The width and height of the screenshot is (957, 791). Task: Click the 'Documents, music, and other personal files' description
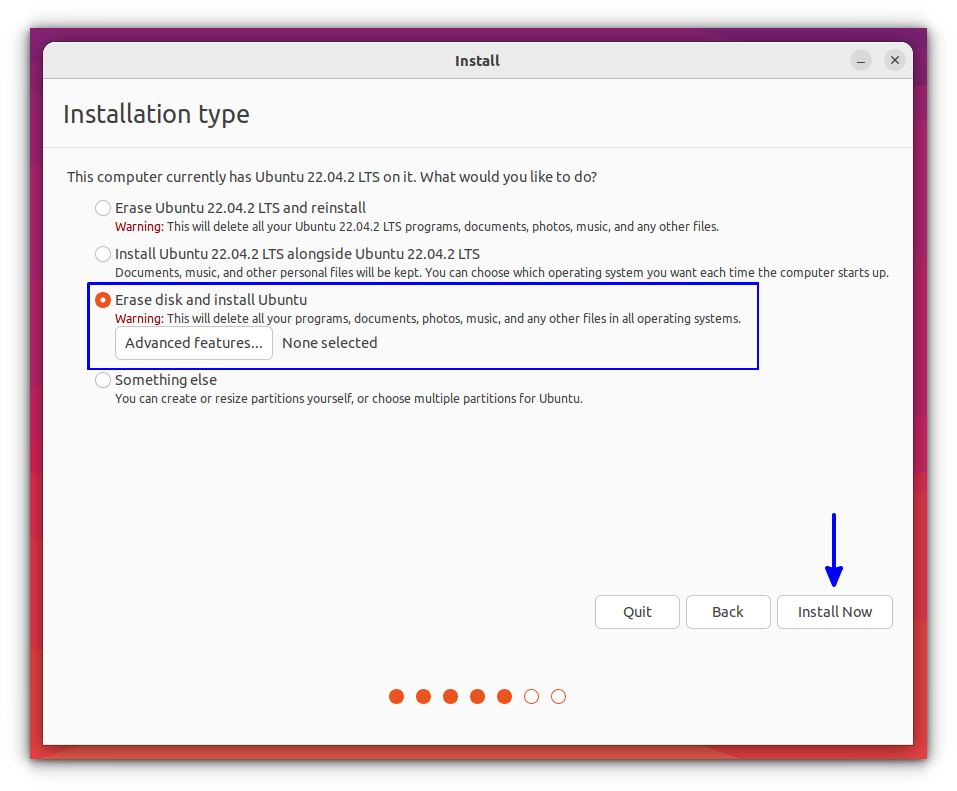click(x=502, y=272)
